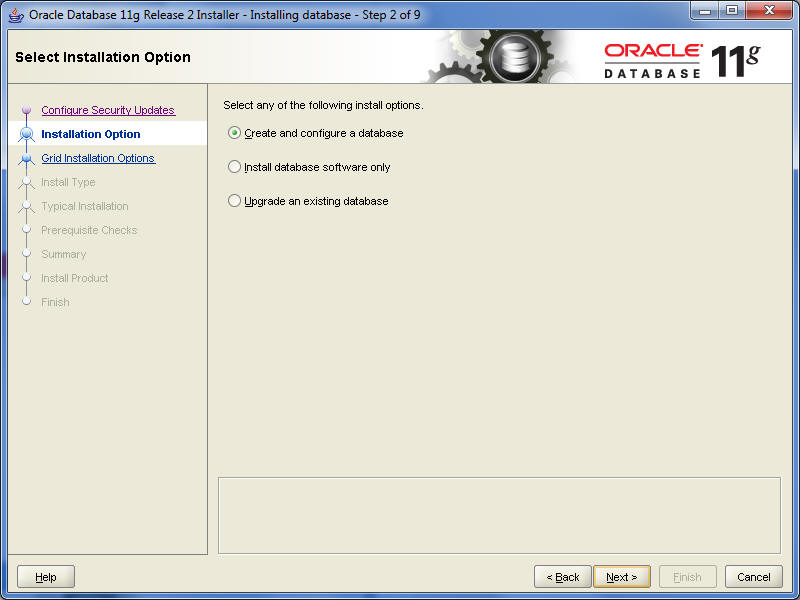Click the database gear graphic in header
The width and height of the screenshot is (800, 600).
point(514,57)
